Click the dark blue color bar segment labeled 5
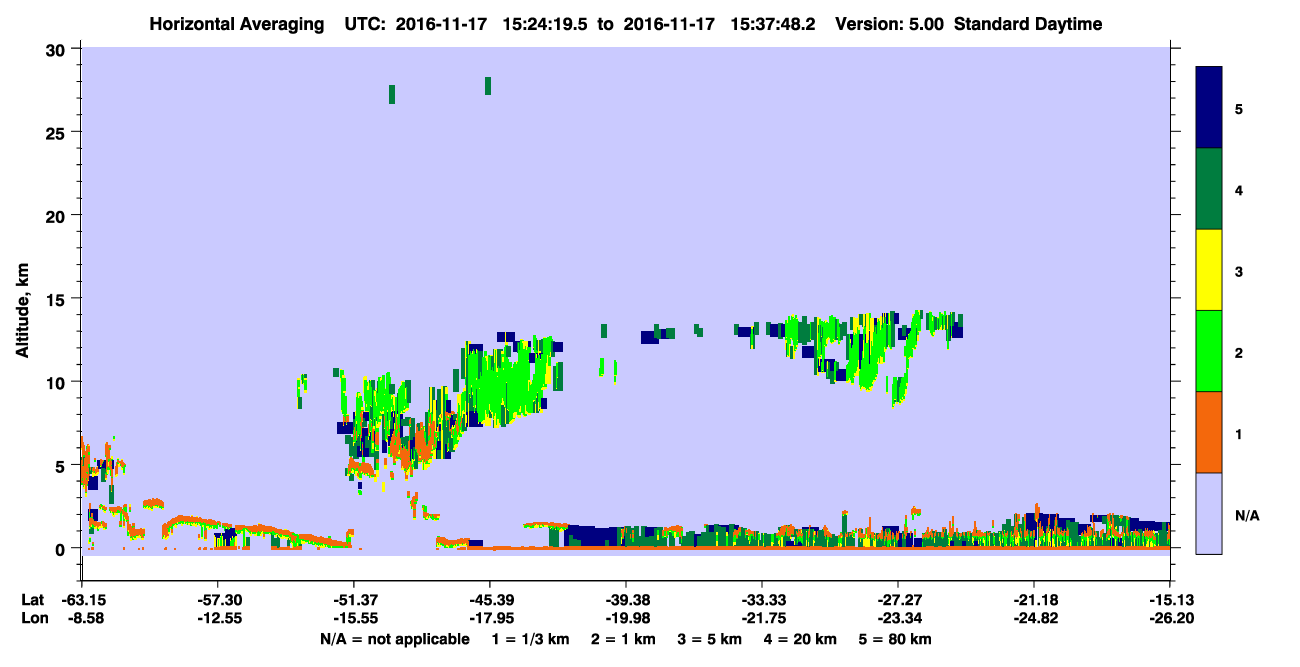Viewport: 1300px width, 667px height. [x=1209, y=107]
